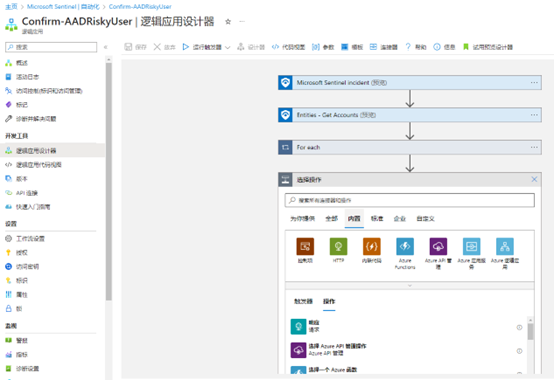
Task: Go to Microsoft Sentinel | 自动化 breadcrumb
Action: point(63,6)
